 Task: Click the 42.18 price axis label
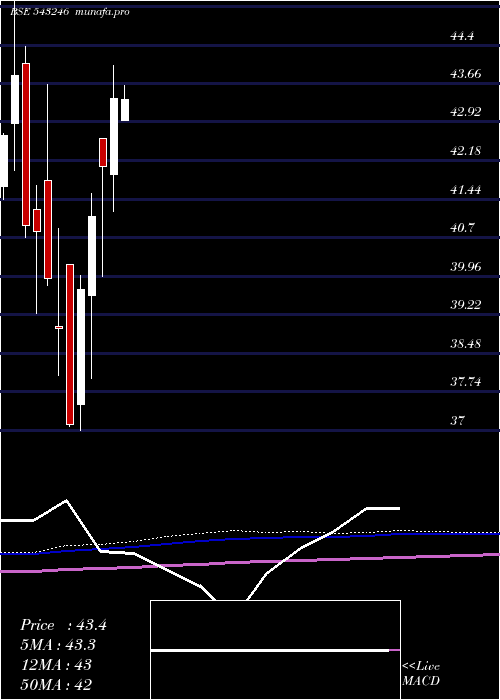tap(466, 151)
